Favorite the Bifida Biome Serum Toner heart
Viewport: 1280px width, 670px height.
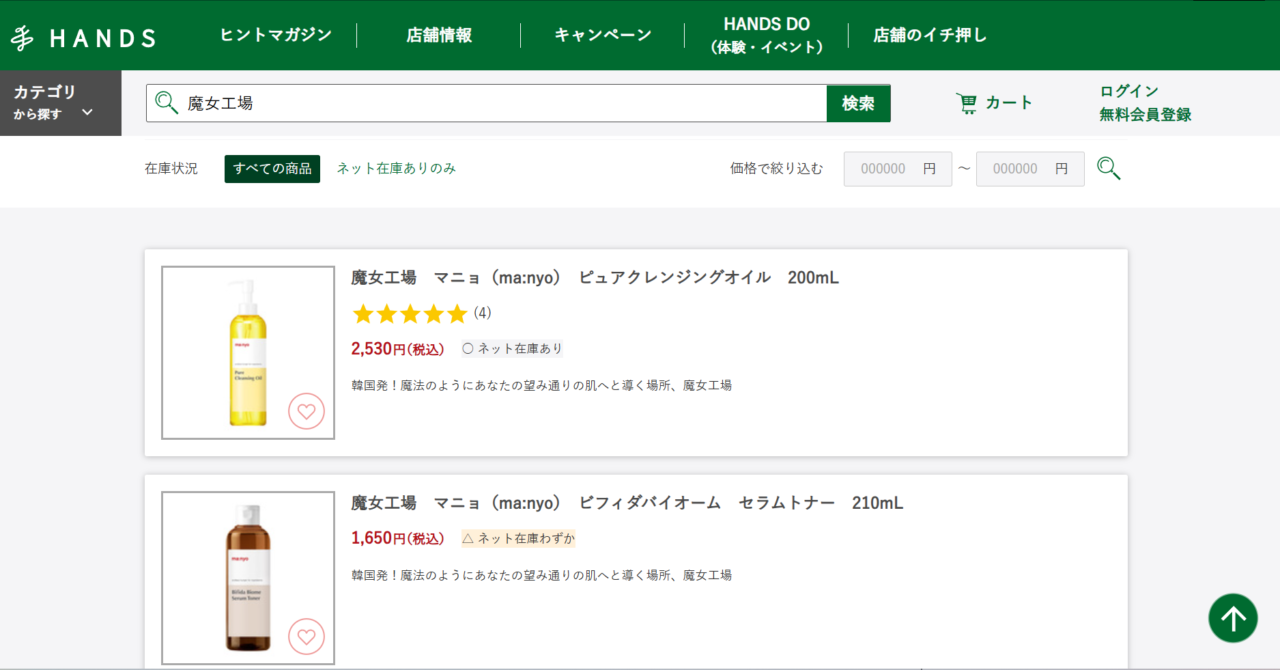pos(307,636)
